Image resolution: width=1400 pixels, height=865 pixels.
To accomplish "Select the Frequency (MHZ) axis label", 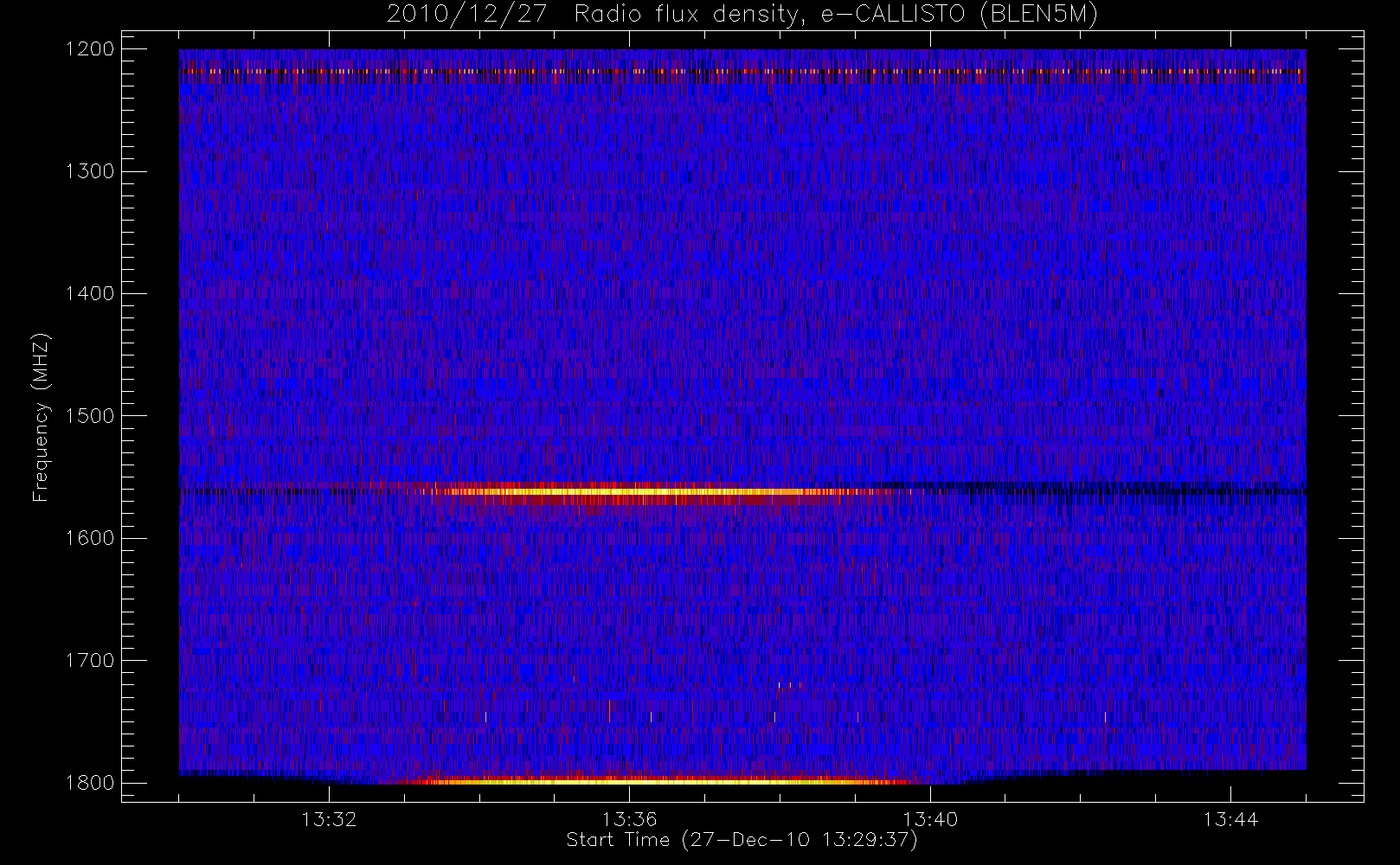I will tap(41, 417).
